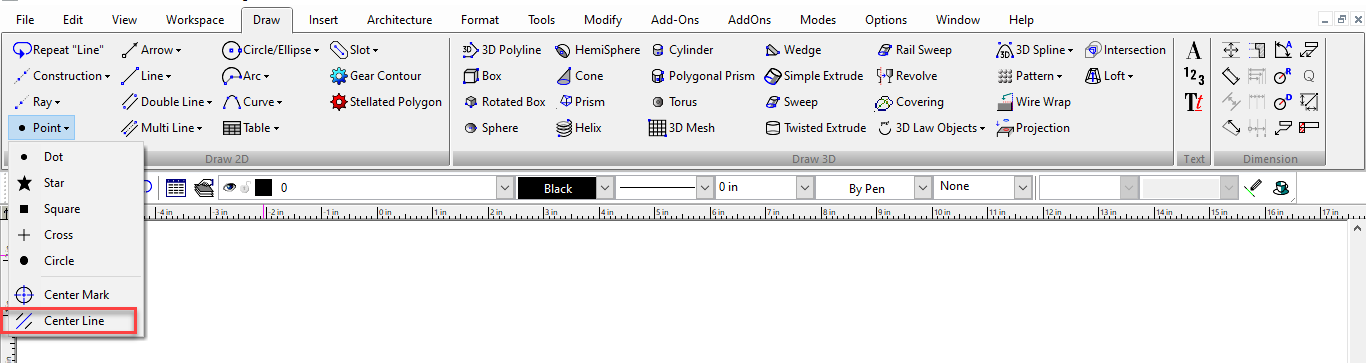1366x363 pixels.
Task: Pick the Twisted Extrude tool
Action: (x=816, y=128)
